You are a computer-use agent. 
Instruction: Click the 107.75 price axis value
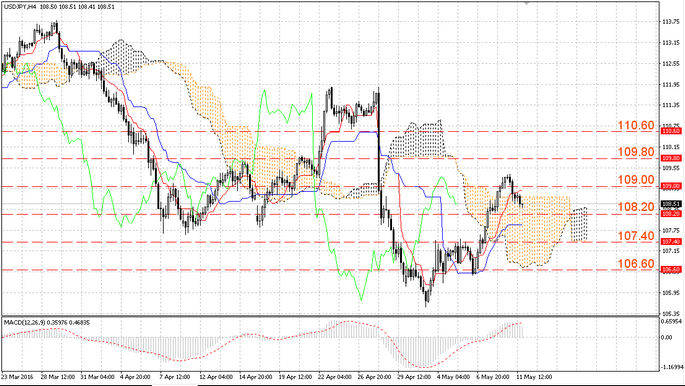[671, 230]
